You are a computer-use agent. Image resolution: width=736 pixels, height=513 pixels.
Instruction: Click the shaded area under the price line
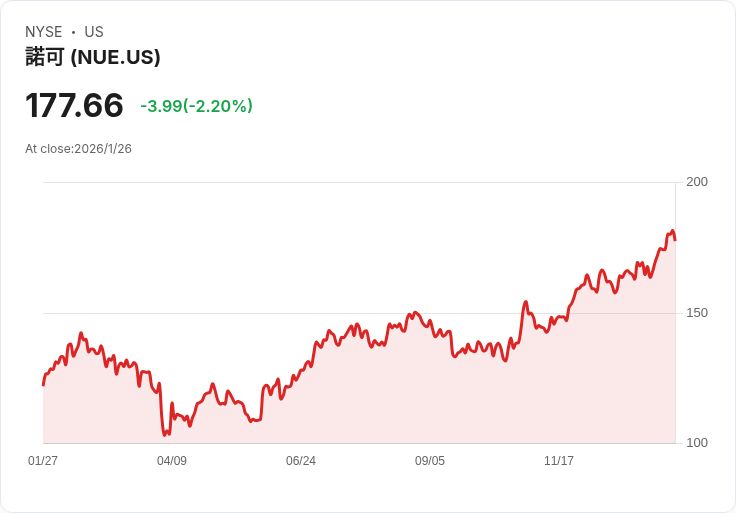pyautogui.click(x=400, y=400)
